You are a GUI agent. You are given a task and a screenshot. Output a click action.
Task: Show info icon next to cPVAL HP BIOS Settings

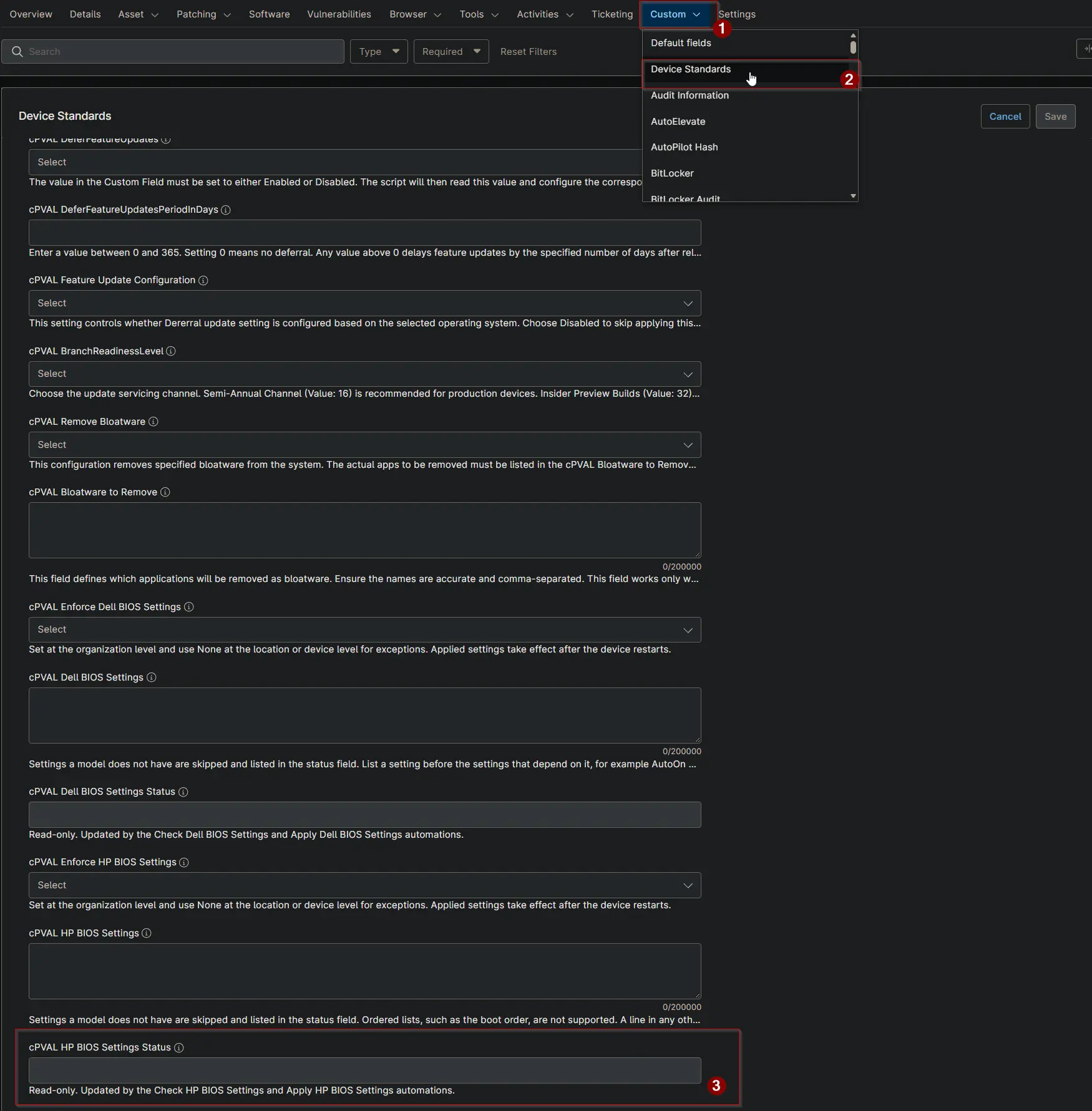(x=147, y=933)
